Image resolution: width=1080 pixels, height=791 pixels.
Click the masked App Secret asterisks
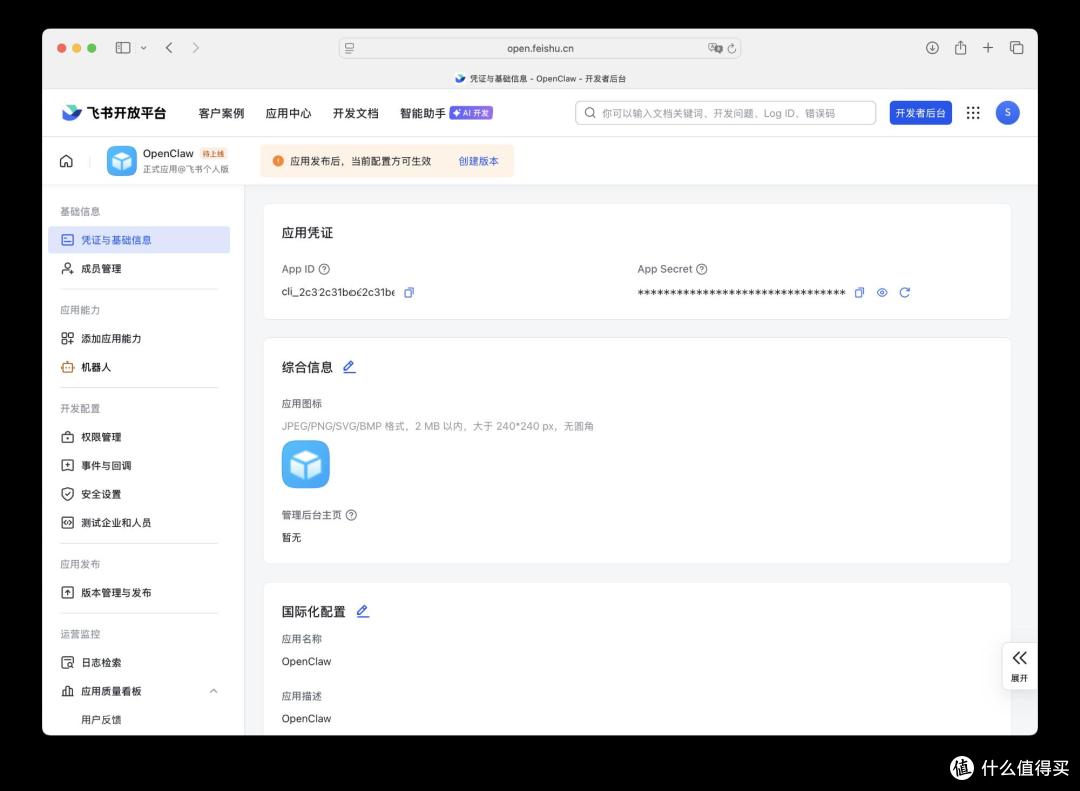tap(741, 293)
